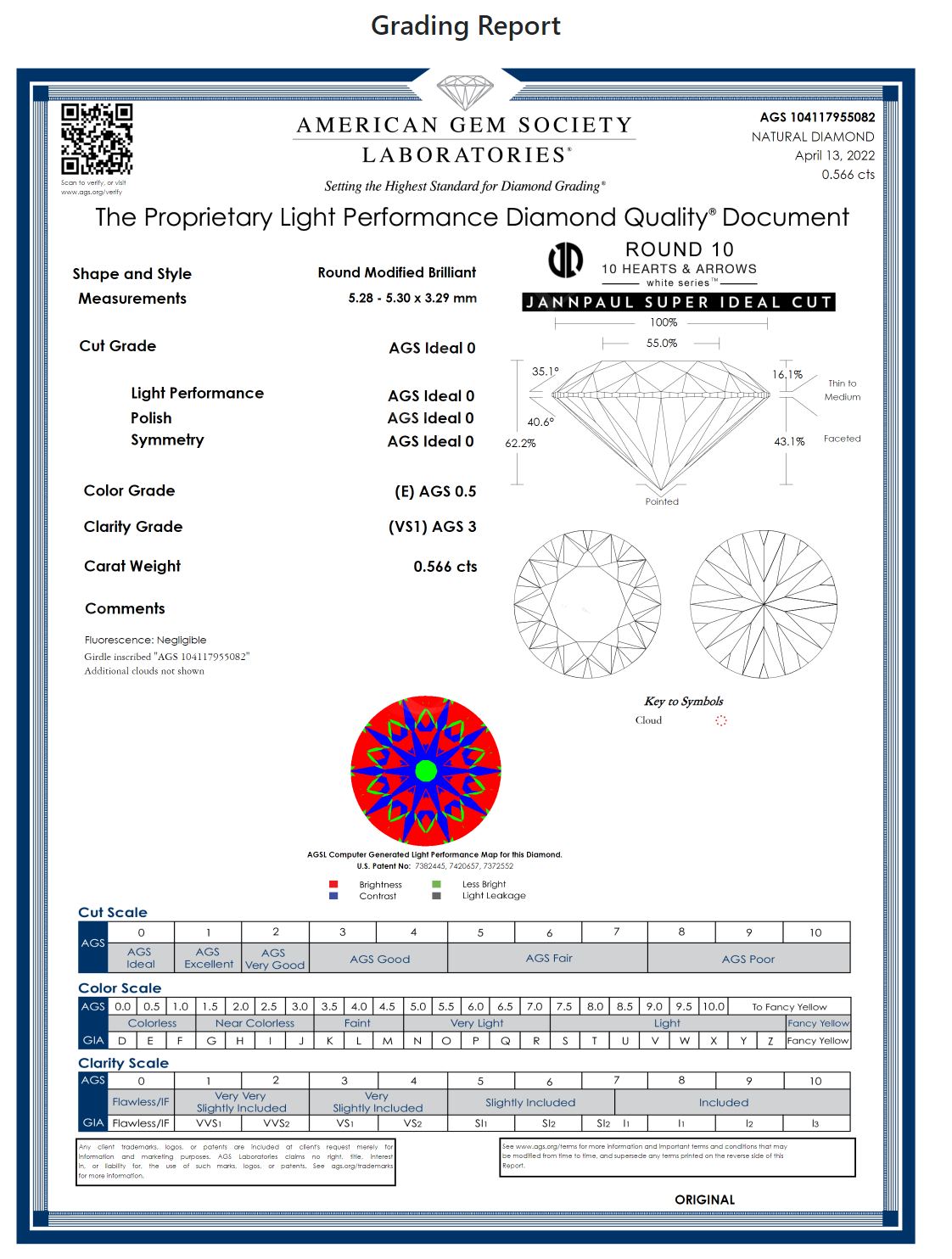This screenshot has height=1259, width=952.
Task: Click color grade value (E) AGS 0.5
Action: 435,491
